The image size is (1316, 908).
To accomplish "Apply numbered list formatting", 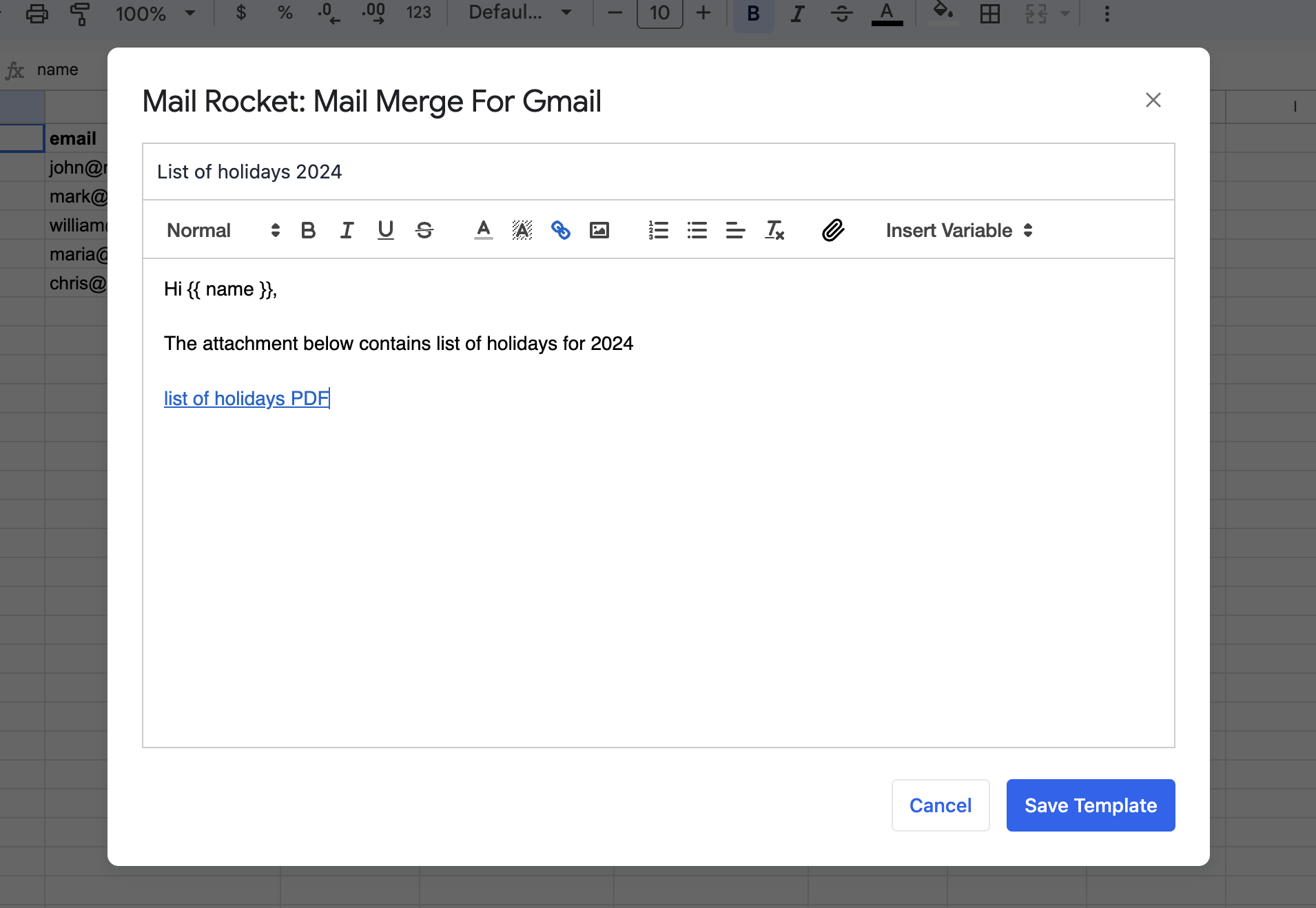I will pyautogui.click(x=658, y=230).
